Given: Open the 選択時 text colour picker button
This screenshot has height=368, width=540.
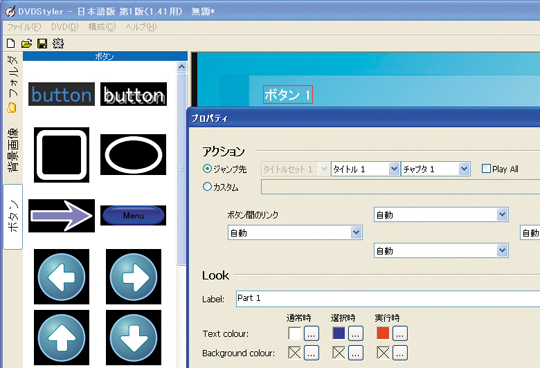Looking at the screenshot, I should [356, 333].
